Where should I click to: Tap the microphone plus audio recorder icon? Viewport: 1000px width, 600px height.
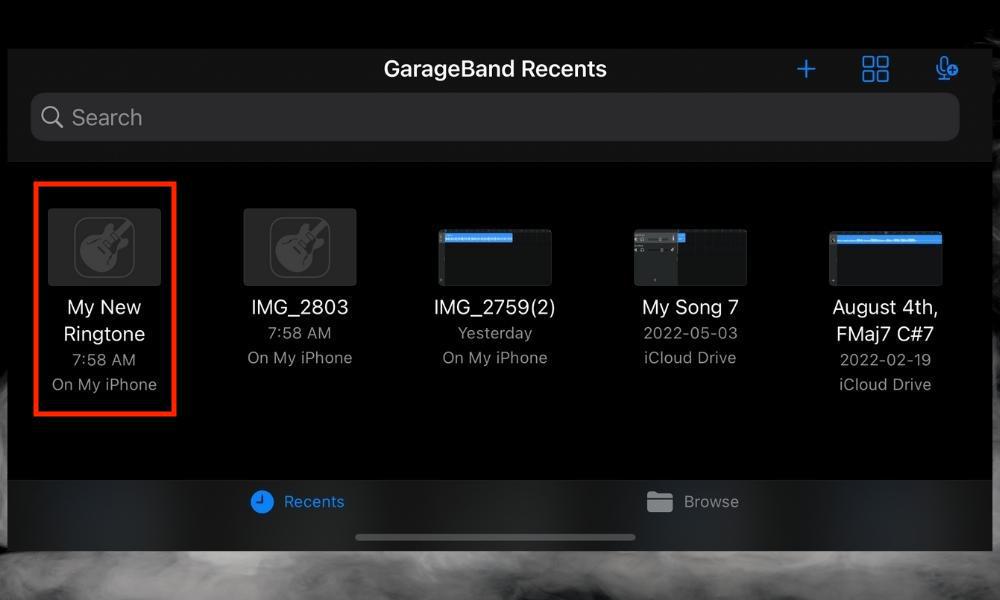tap(946, 68)
